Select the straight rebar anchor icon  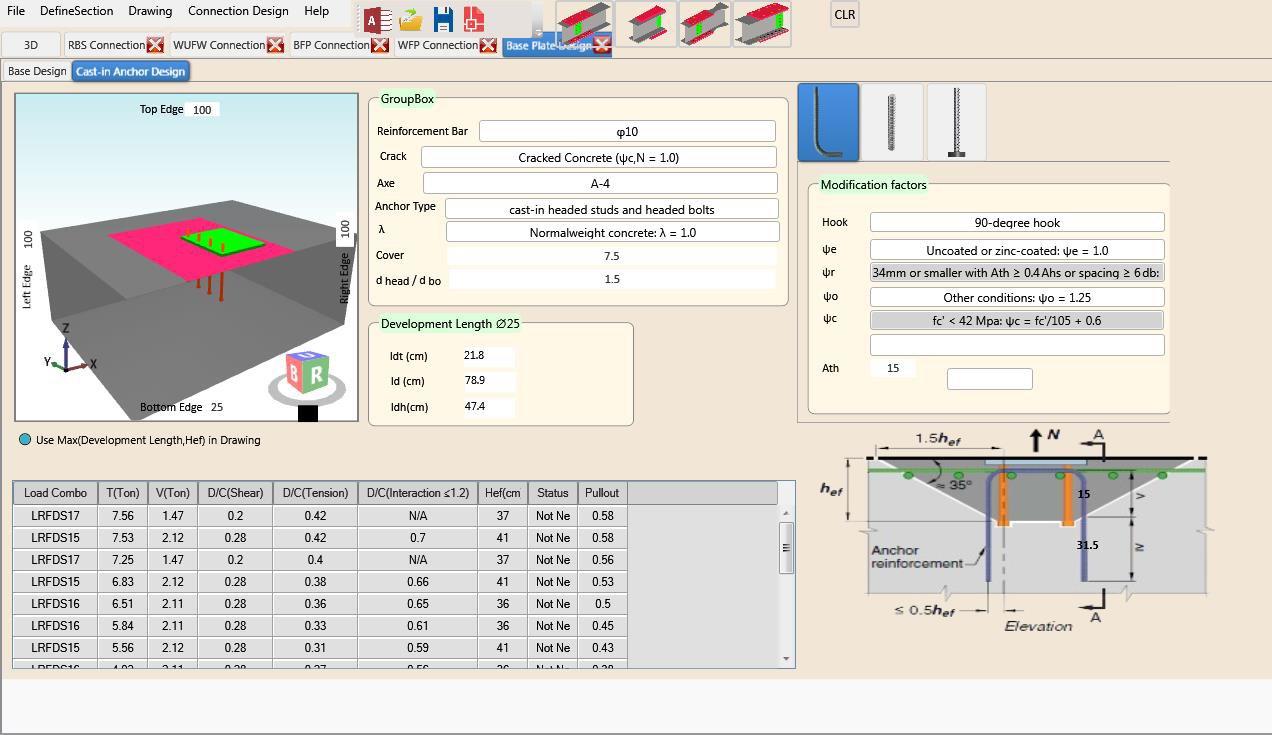(892, 122)
